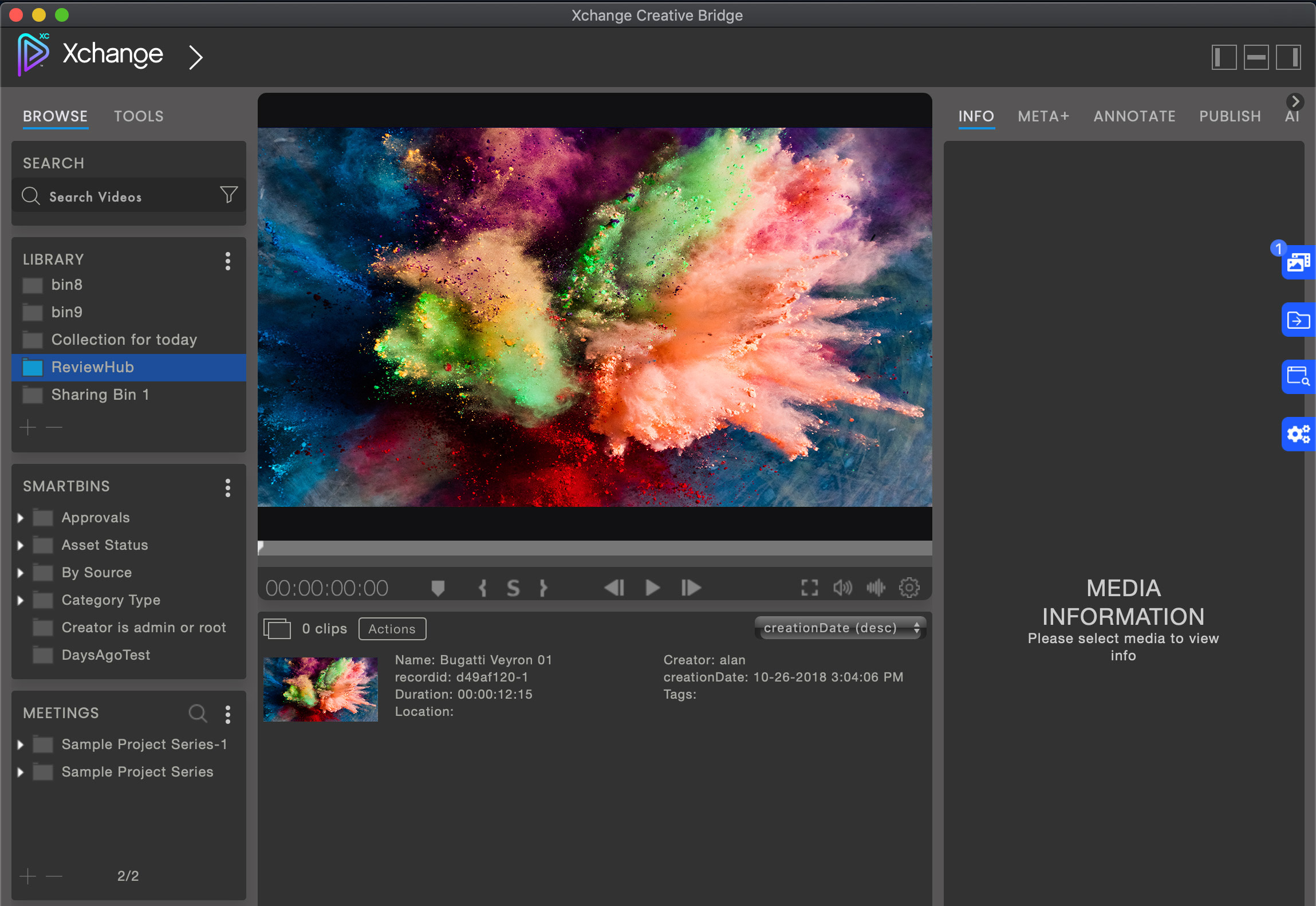Switch to the META+ tab
The height and width of the screenshot is (906, 1316).
click(x=1043, y=116)
